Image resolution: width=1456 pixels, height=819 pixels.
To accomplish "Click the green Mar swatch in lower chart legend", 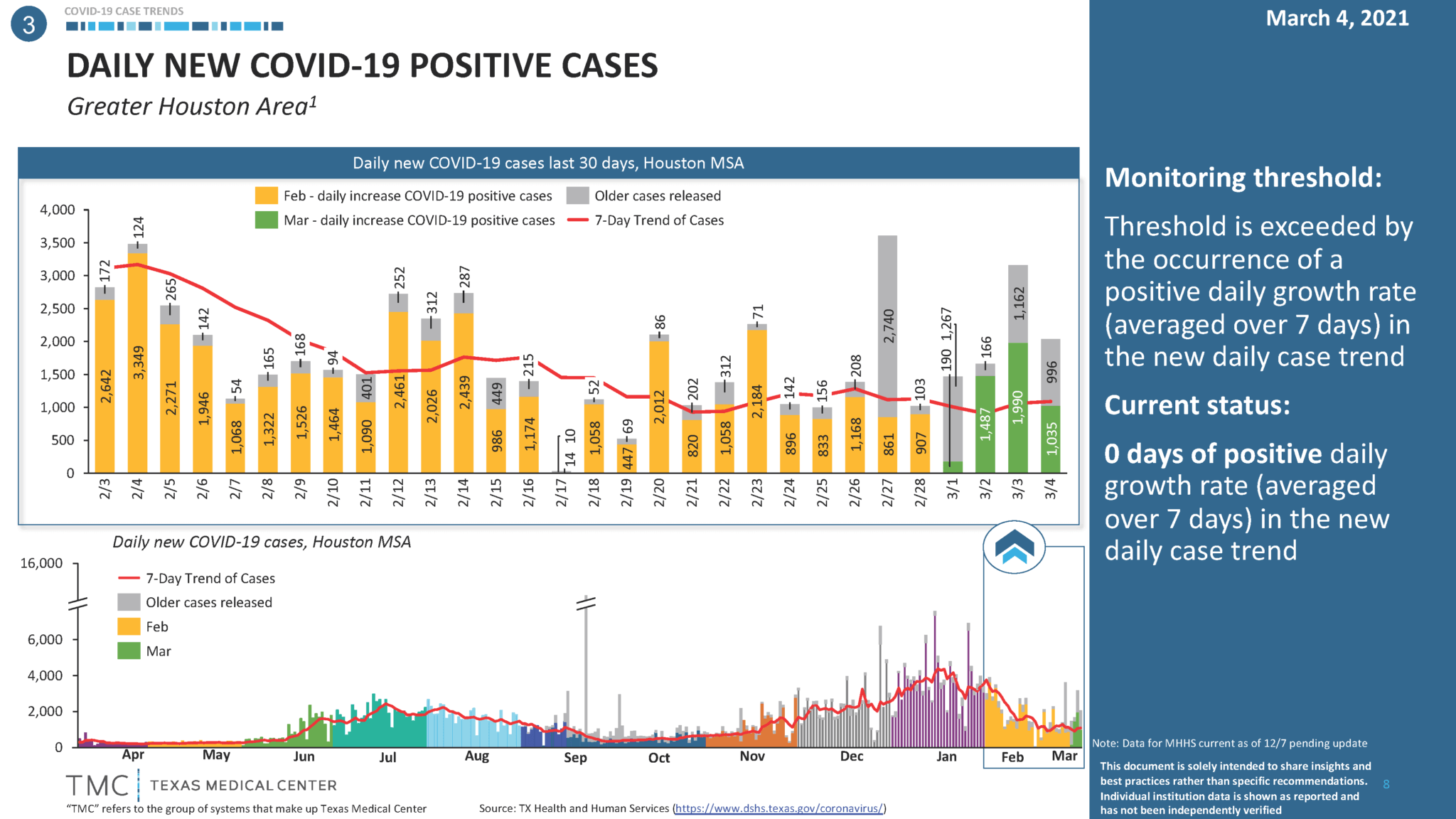I will (x=129, y=651).
